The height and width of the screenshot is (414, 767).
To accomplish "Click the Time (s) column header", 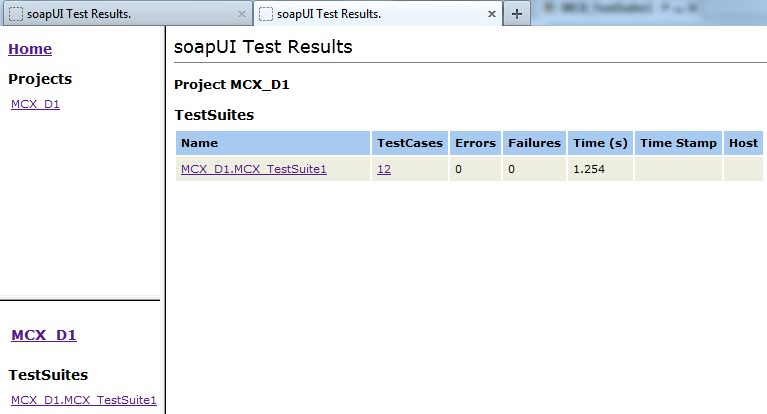I will [x=600, y=143].
